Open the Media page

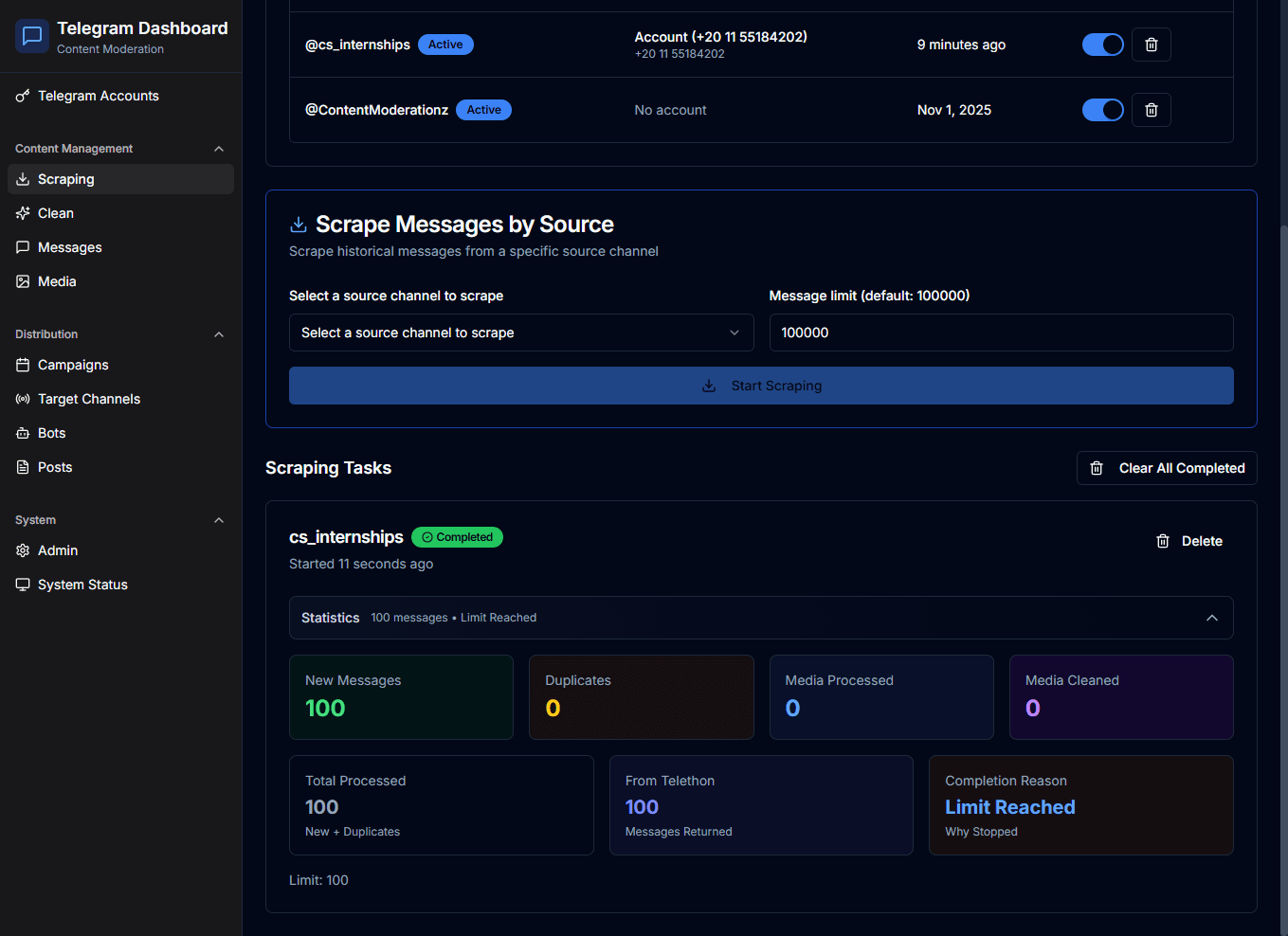[x=120, y=281]
